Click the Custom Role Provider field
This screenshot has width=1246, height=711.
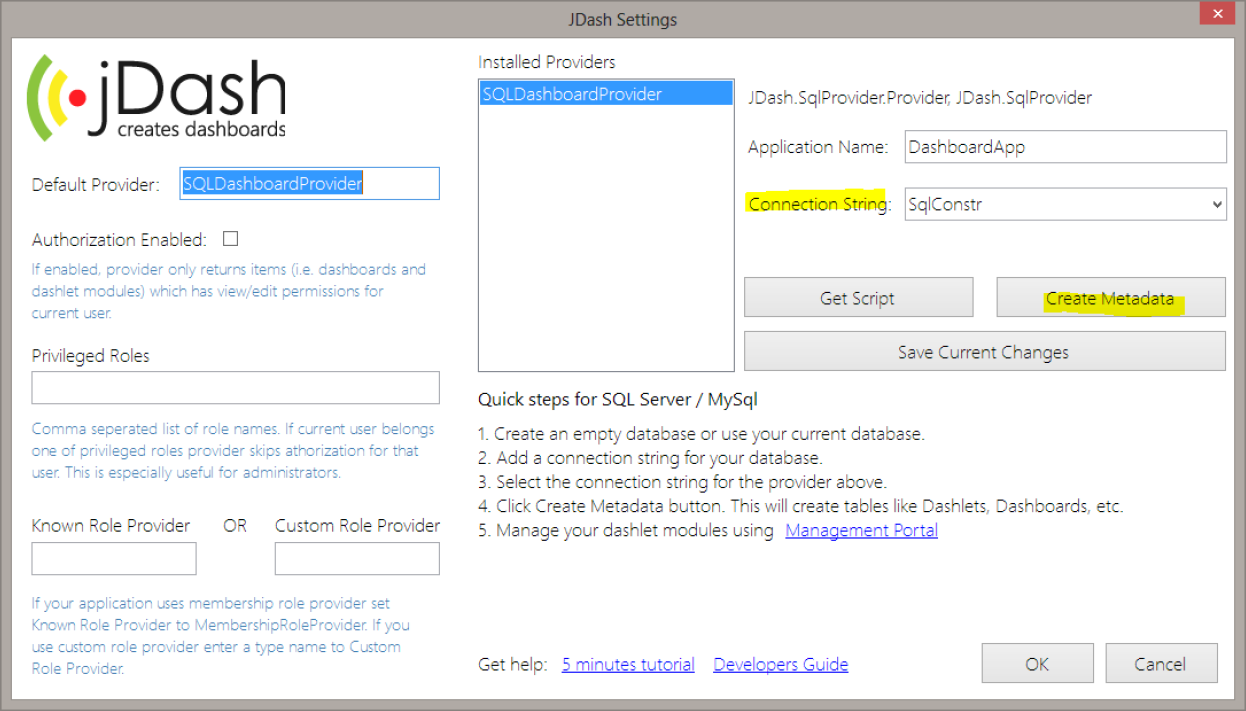pos(357,559)
